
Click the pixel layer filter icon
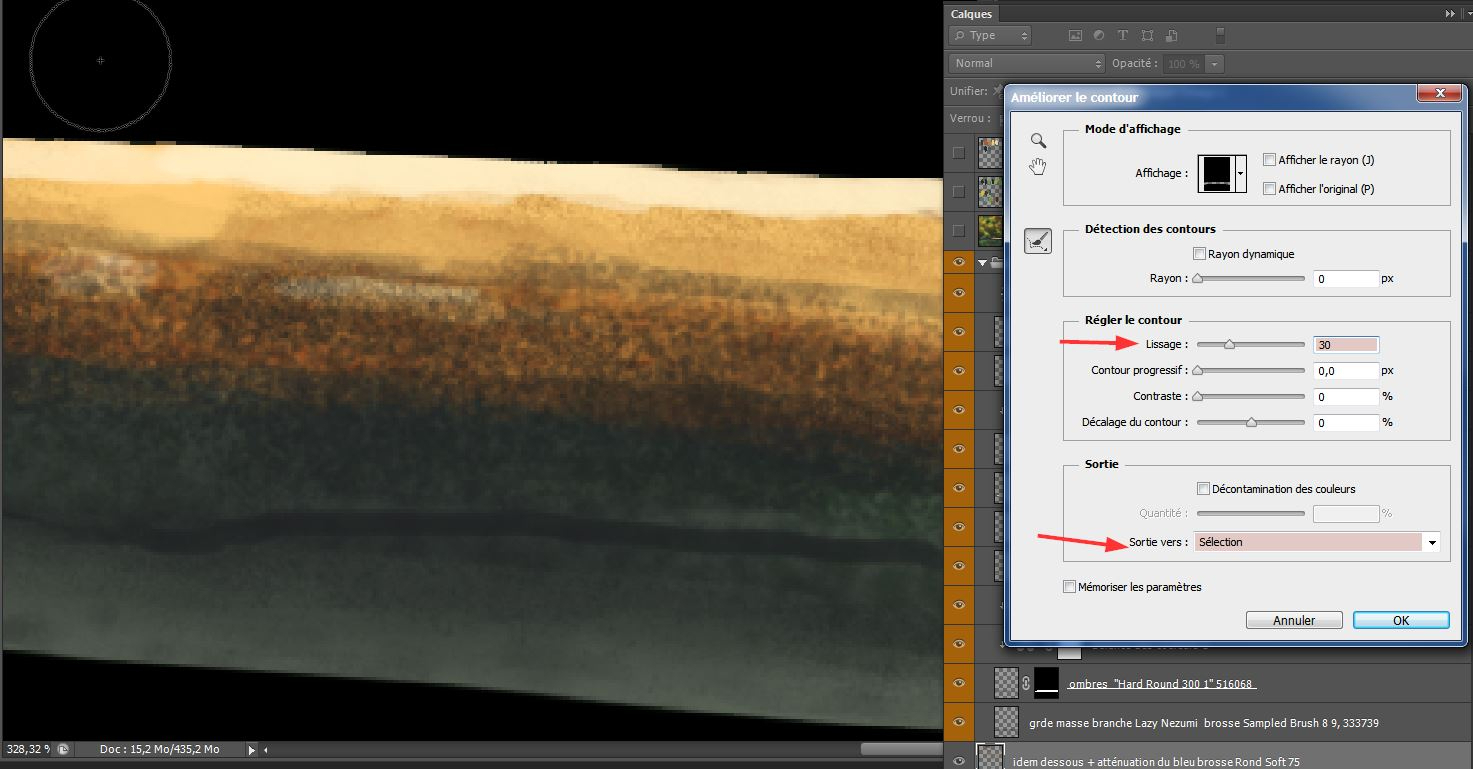pyautogui.click(x=1076, y=35)
